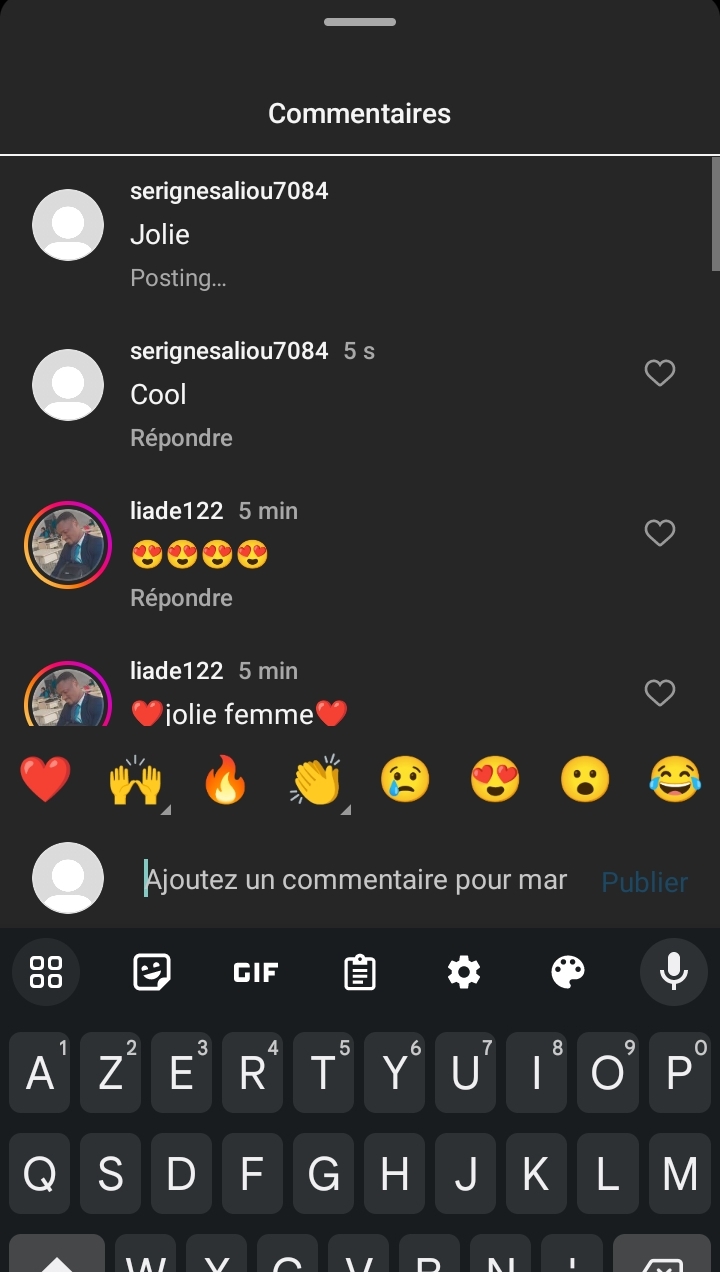
Task: Start voice typing with microphone
Action: [x=673, y=972]
